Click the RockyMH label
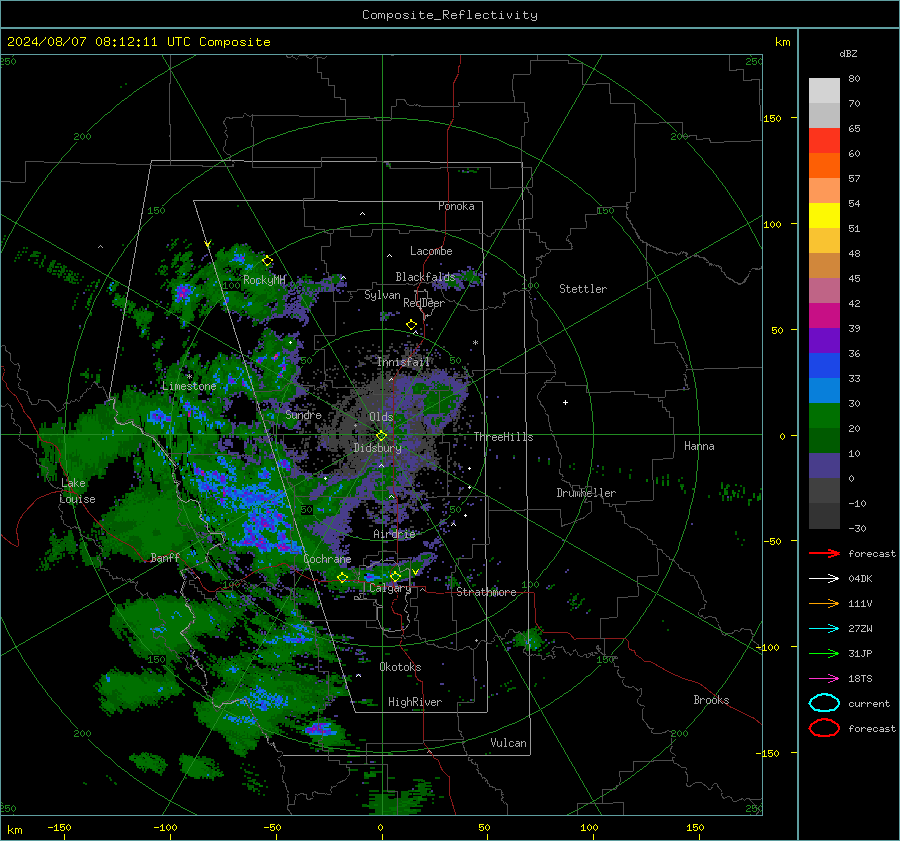 click(x=264, y=280)
